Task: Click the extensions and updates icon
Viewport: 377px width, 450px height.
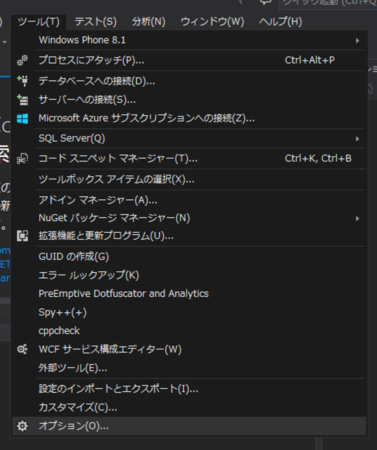Action: click(x=22, y=236)
